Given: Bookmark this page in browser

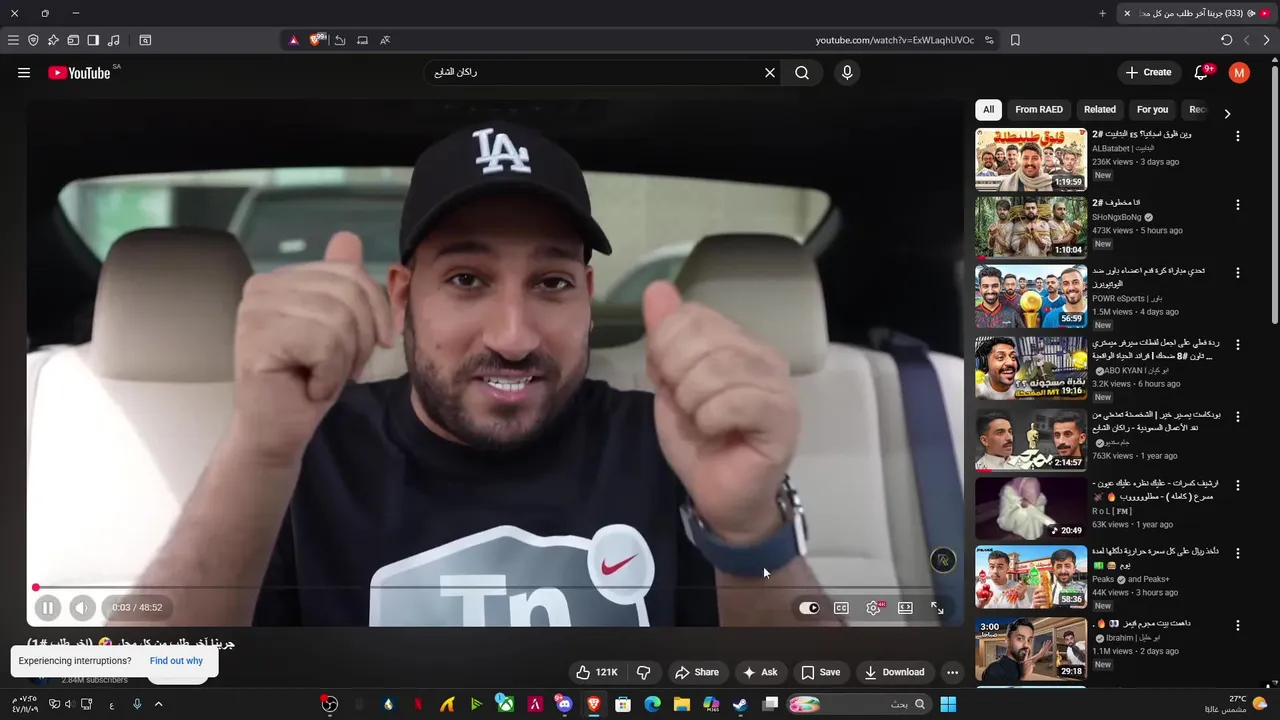Looking at the screenshot, I should (1015, 40).
